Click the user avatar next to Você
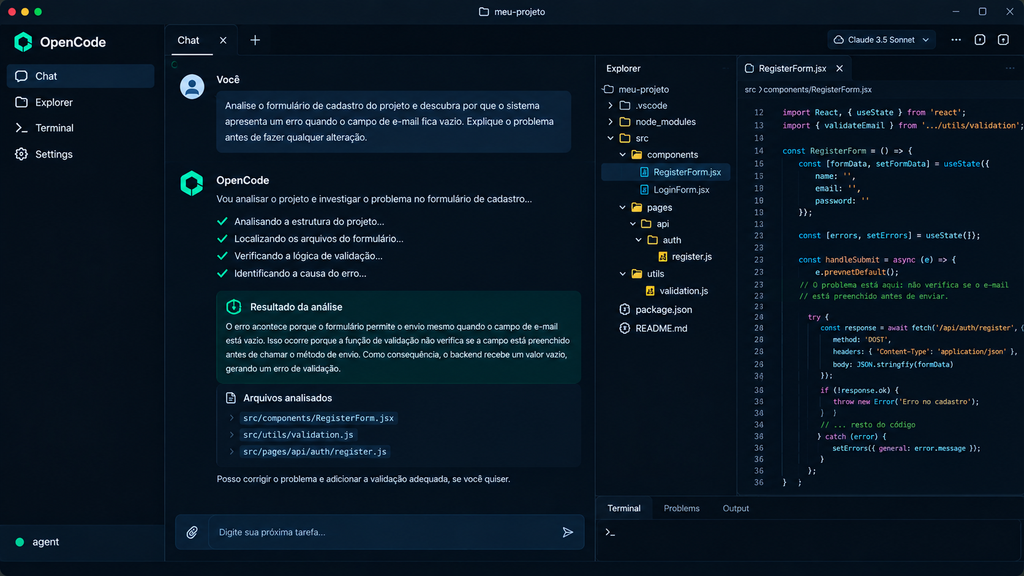 192,87
